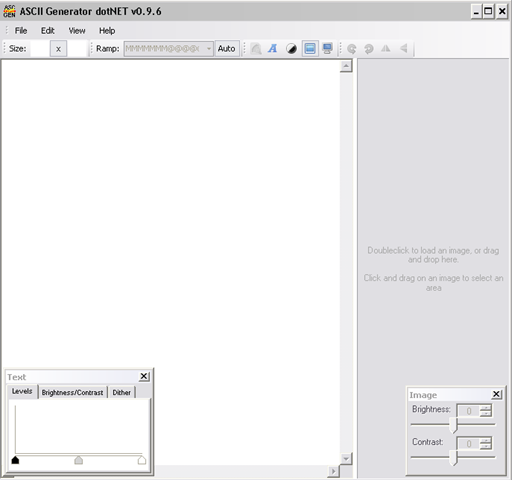
Task: Toggle the highlighted blue window layout icon
Action: click(x=310, y=49)
